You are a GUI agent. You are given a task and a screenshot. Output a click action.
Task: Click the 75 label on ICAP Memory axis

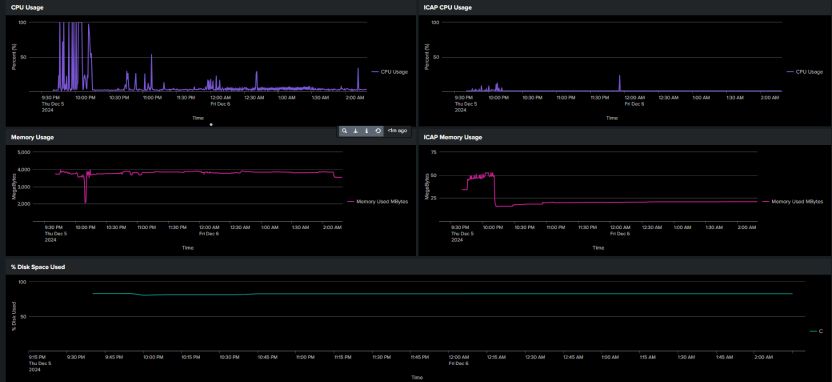(434, 152)
